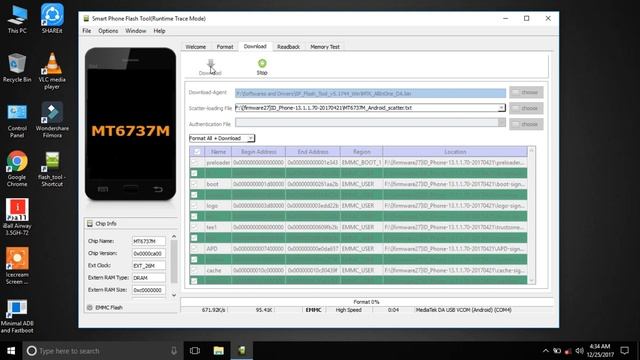Image resolution: width=640 pixels, height=360 pixels.
Task: Click the Location column header
Action: click(455, 152)
